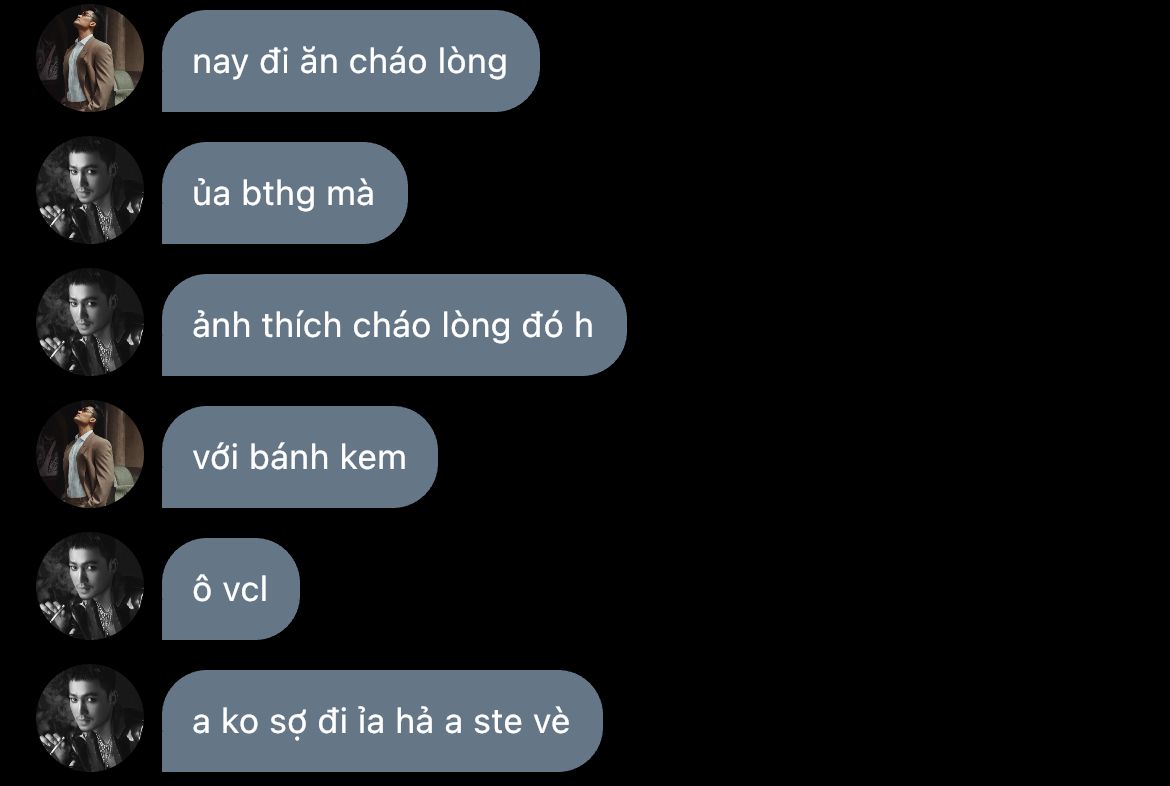Screen dimensions: 1170x786
Task: Tap the shortest chat bubble, "ô vcl"
Action: 231,590
